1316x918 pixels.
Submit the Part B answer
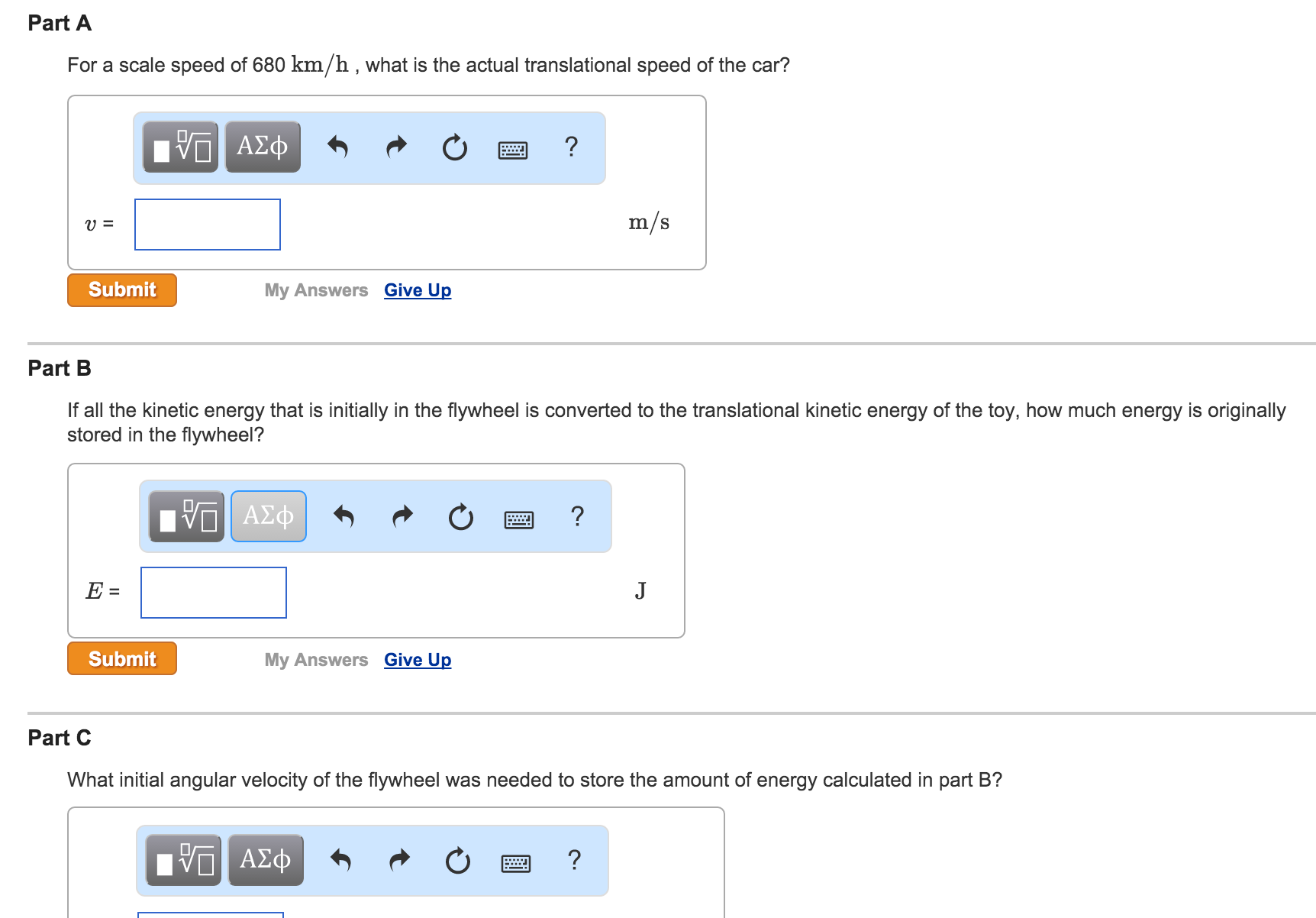[x=122, y=659]
